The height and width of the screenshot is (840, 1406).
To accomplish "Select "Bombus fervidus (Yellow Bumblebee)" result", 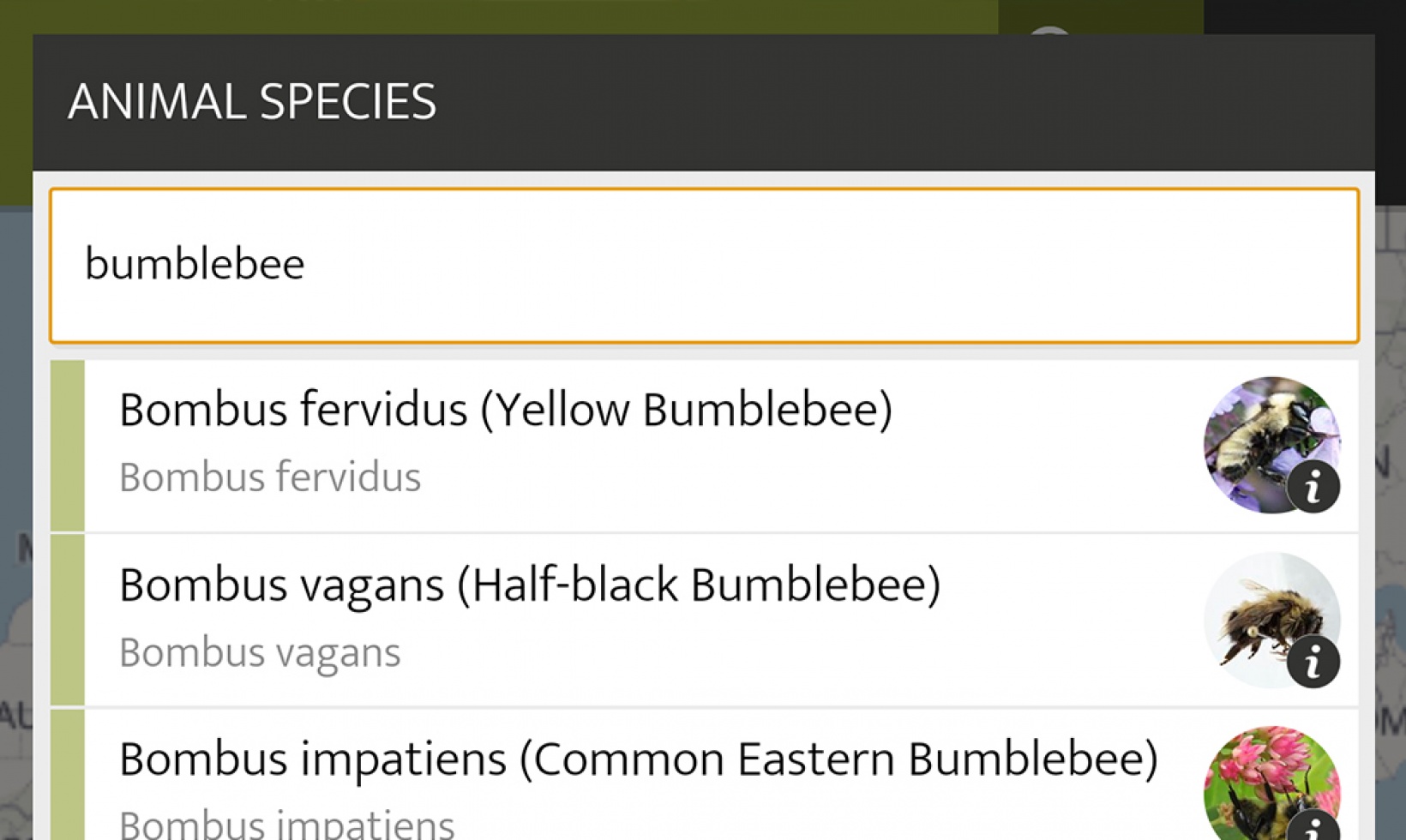I will point(505,410).
